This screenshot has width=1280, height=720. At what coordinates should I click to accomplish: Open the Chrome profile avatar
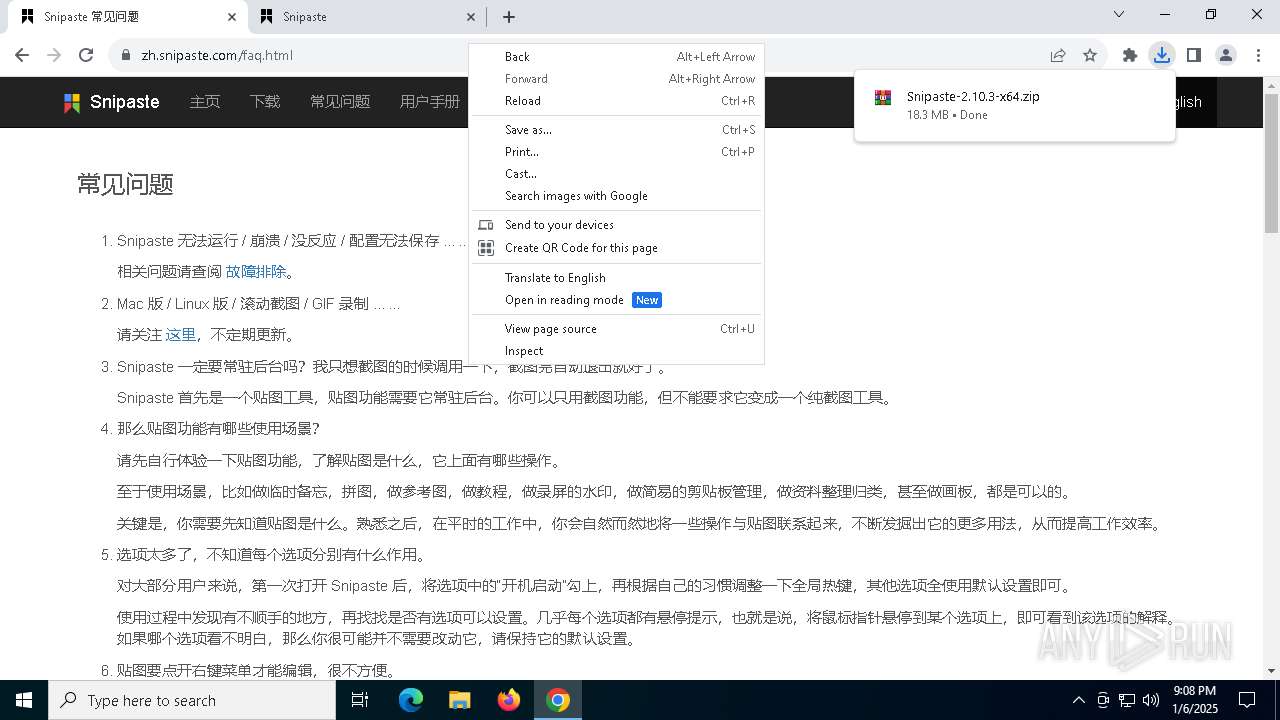click(x=1225, y=55)
